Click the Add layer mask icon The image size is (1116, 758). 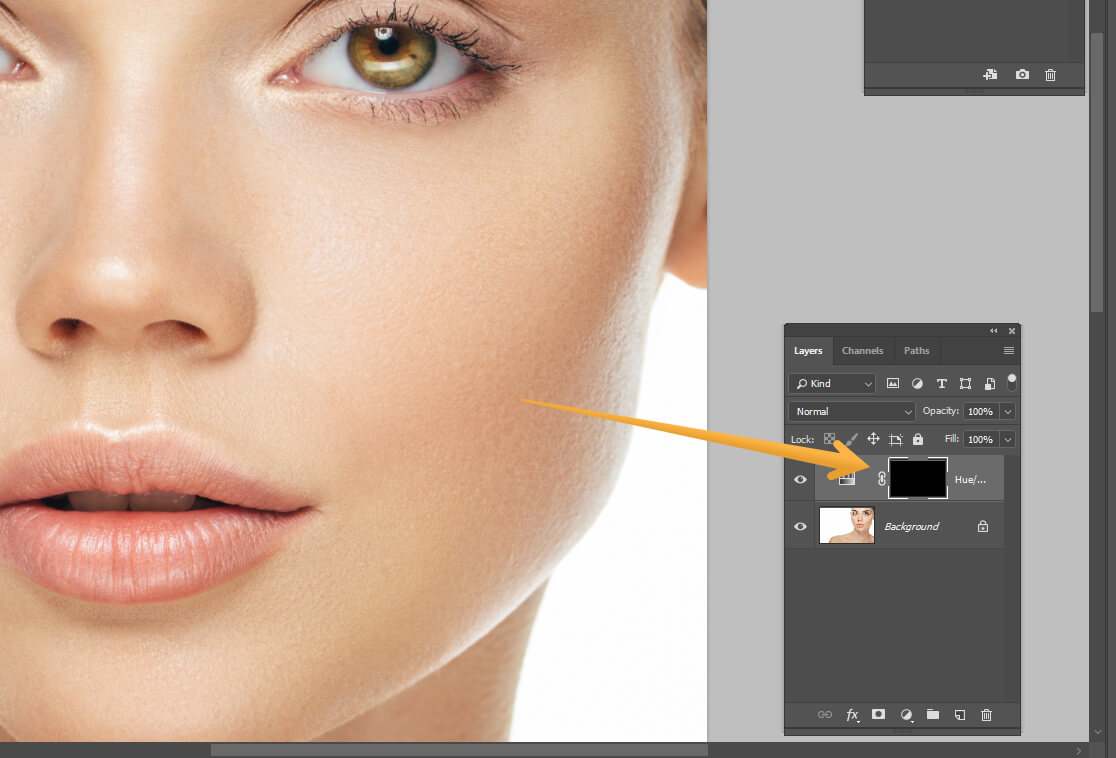[878, 715]
